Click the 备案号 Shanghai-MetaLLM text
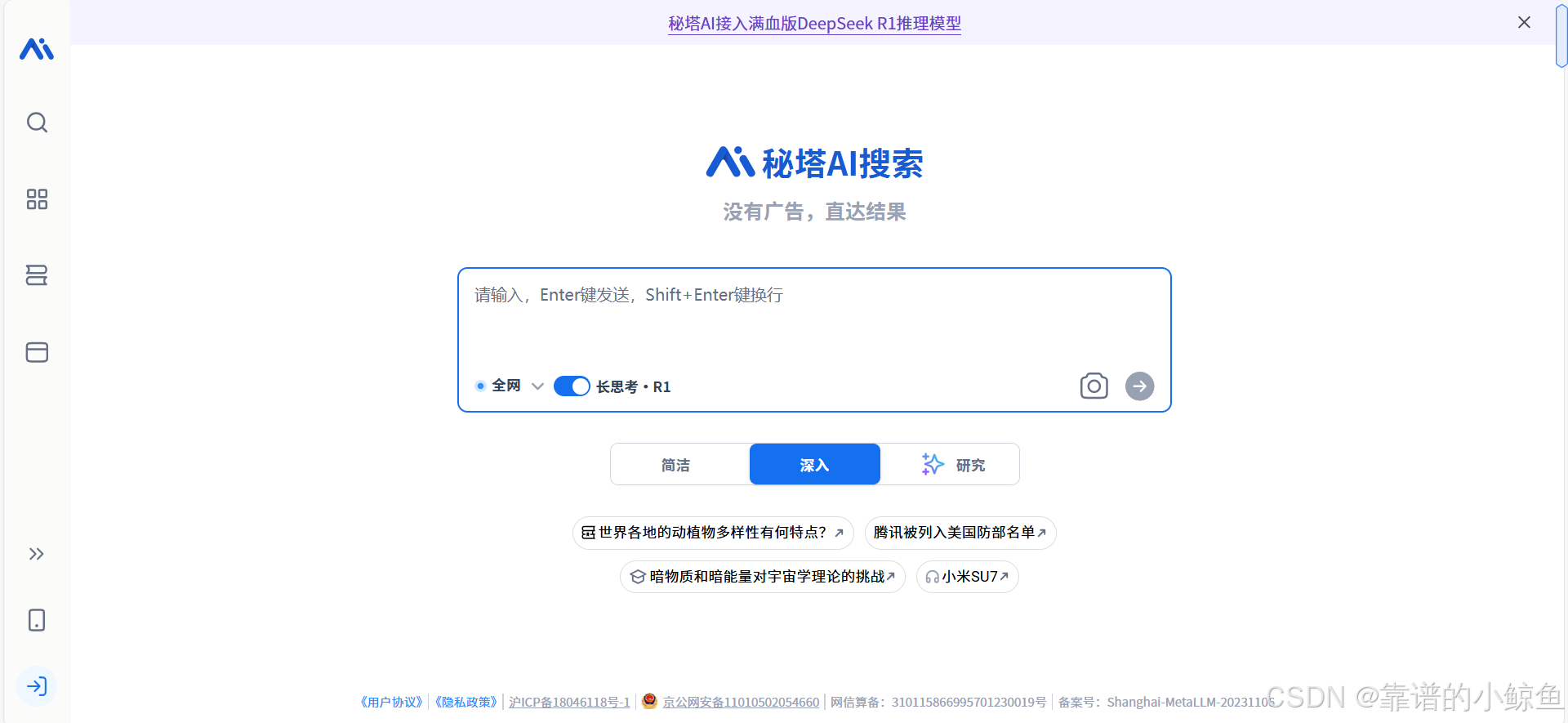1568x723 pixels. (x=1166, y=703)
